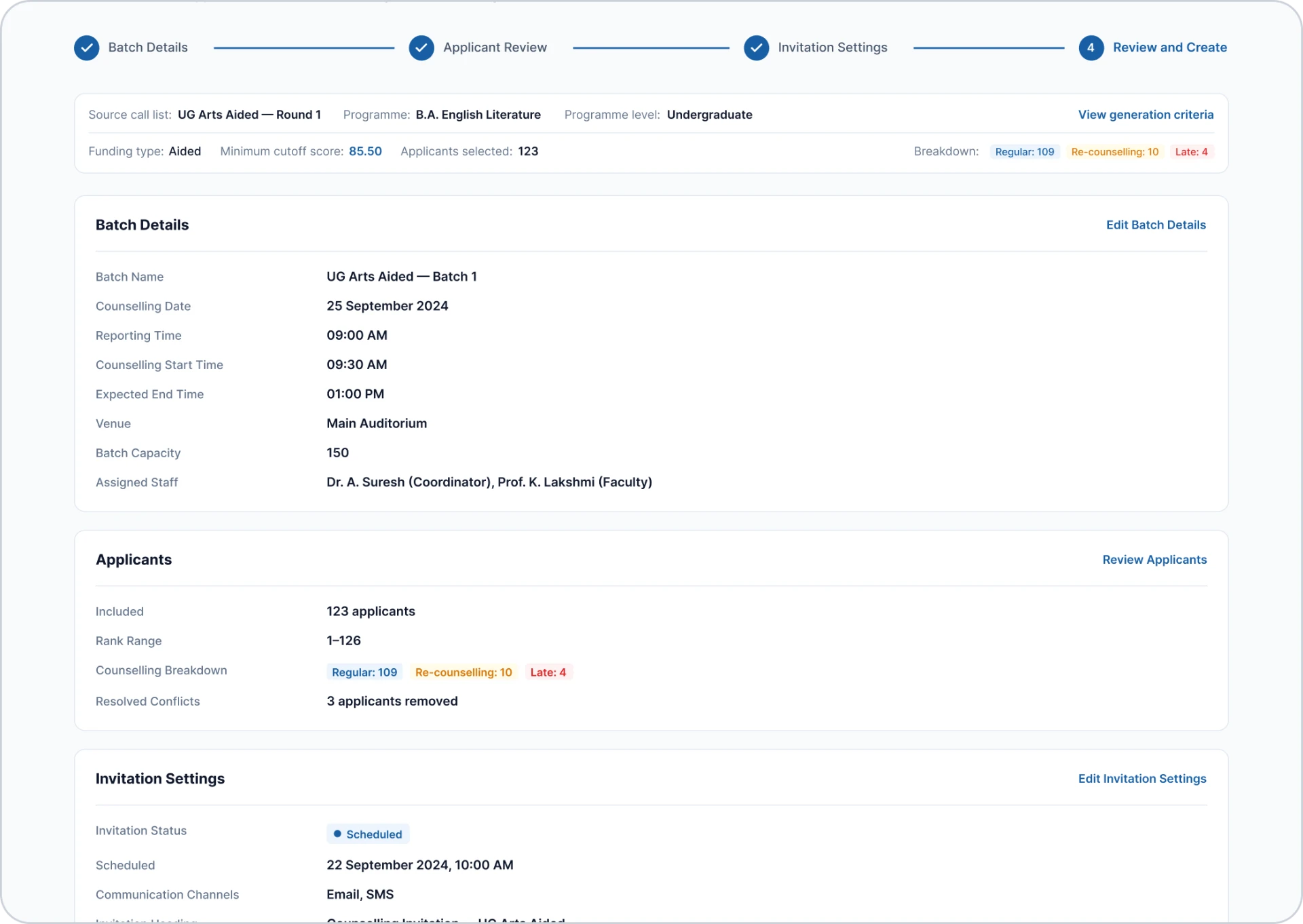
Task: Click '3 applicants removed' text
Action: point(392,701)
